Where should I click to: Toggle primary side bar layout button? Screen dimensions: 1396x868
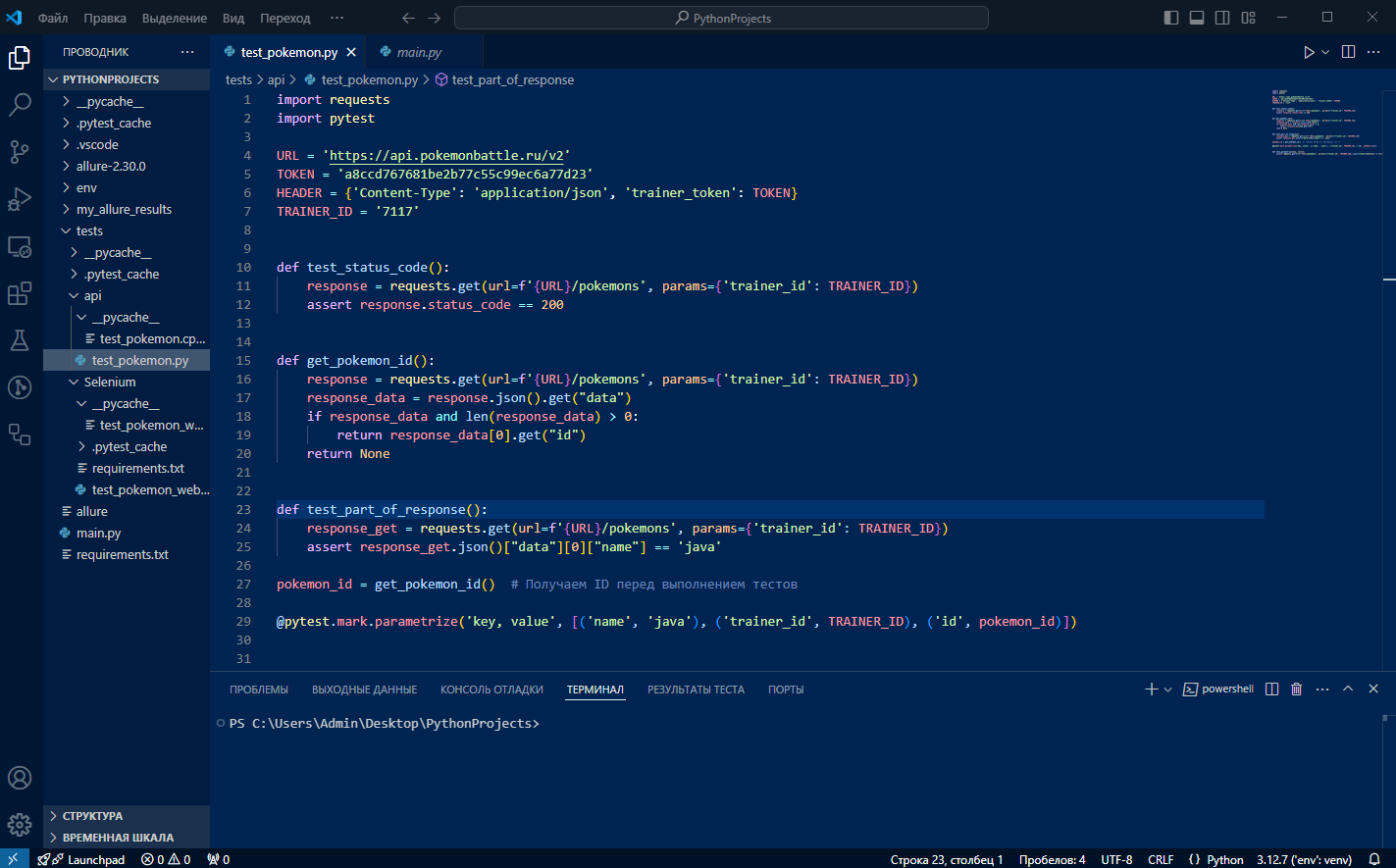click(x=1171, y=18)
